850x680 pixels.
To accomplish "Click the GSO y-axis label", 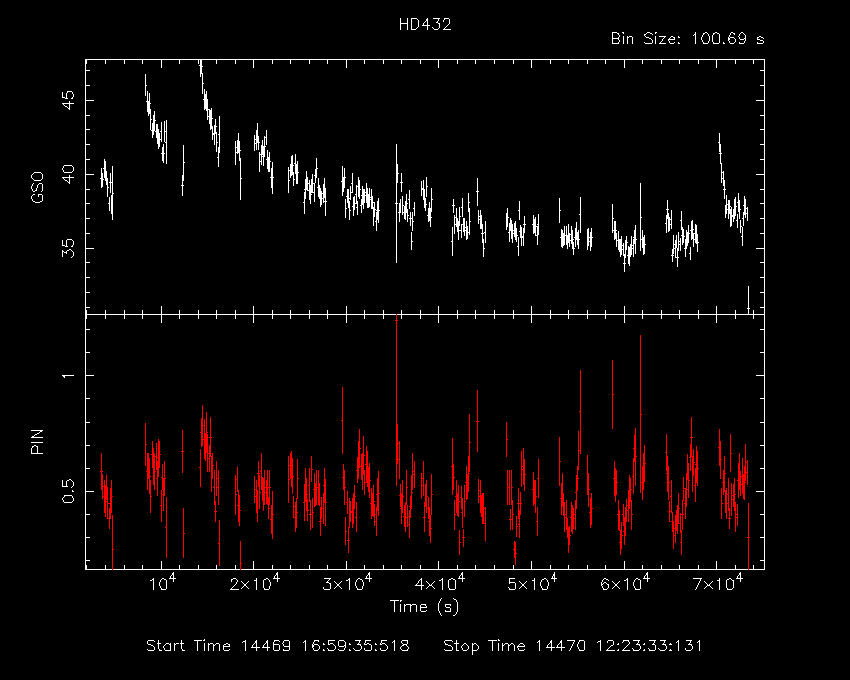I will click(x=37, y=187).
